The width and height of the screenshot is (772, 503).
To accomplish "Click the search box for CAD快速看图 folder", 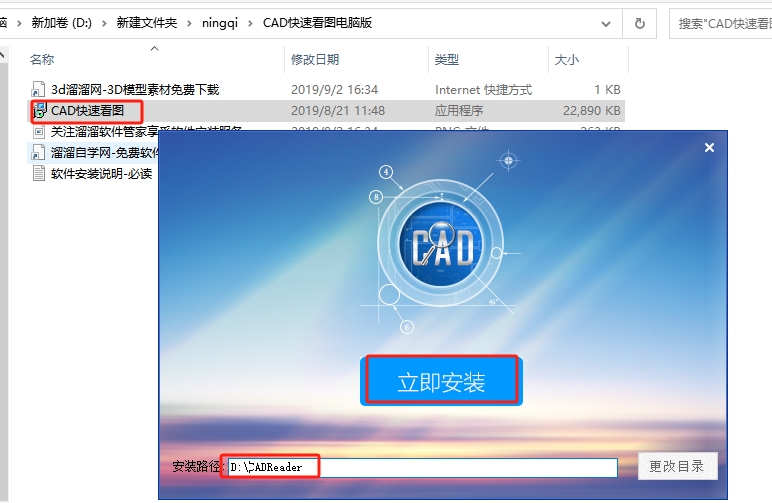I will click(x=722, y=23).
